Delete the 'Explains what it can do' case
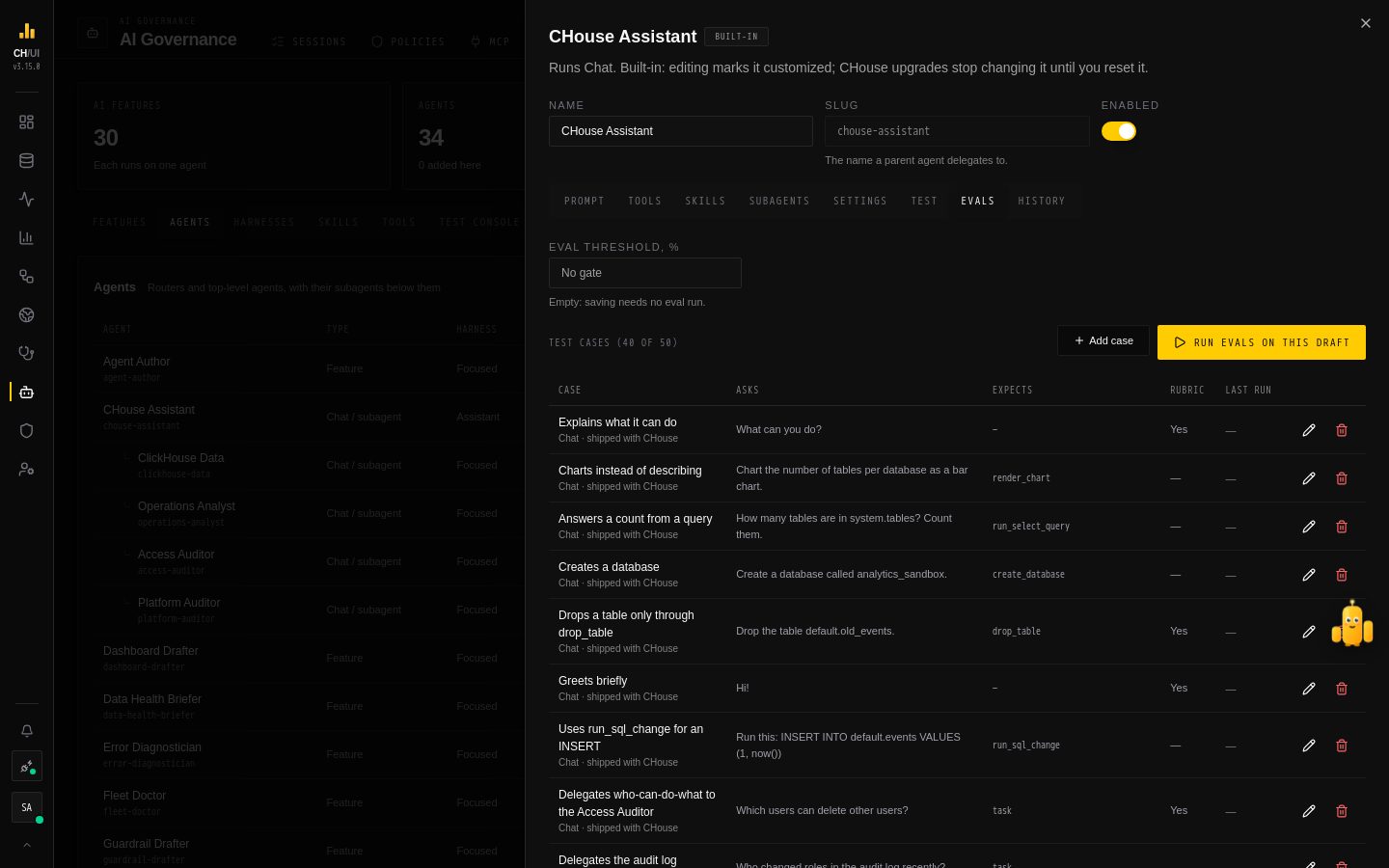This screenshot has width=1389, height=868. [1342, 430]
